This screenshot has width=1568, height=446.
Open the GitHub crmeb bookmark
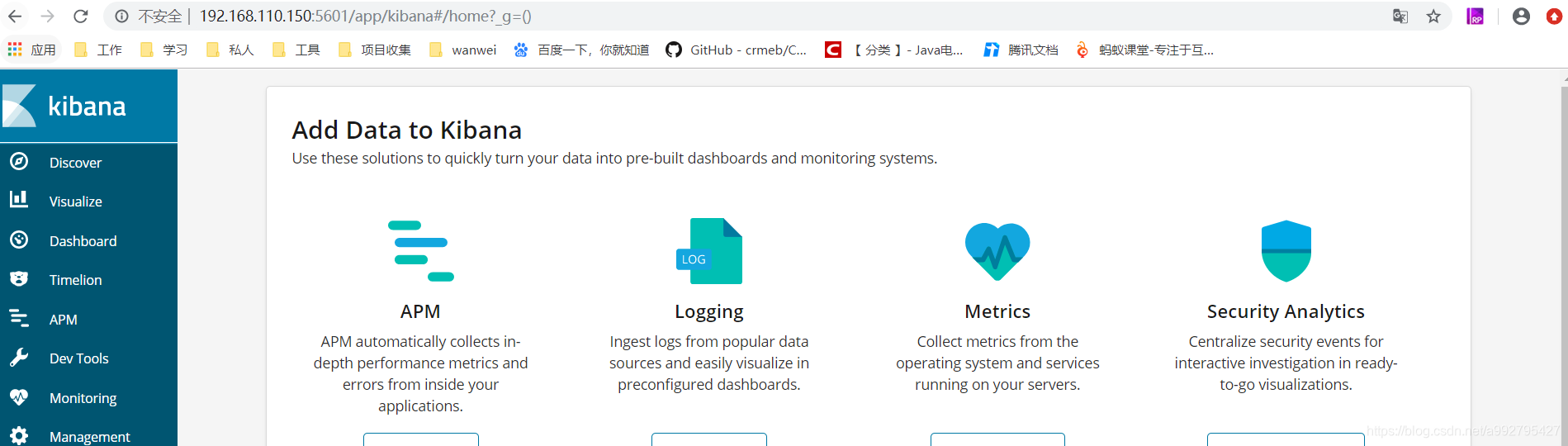(737, 50)
